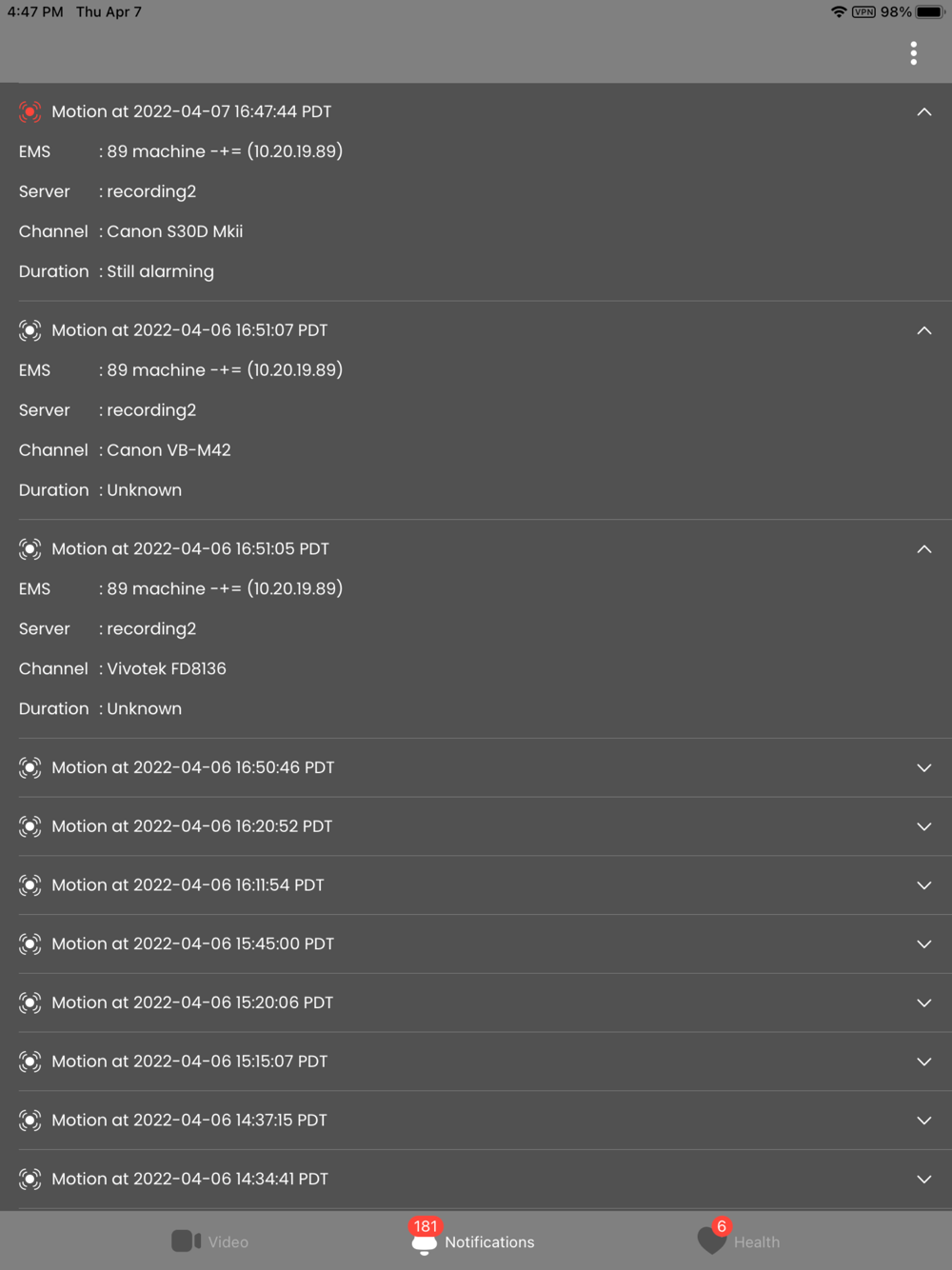Click the Wi-Fi status icon
Viewport: 952px width, 1270px height.
838,12
